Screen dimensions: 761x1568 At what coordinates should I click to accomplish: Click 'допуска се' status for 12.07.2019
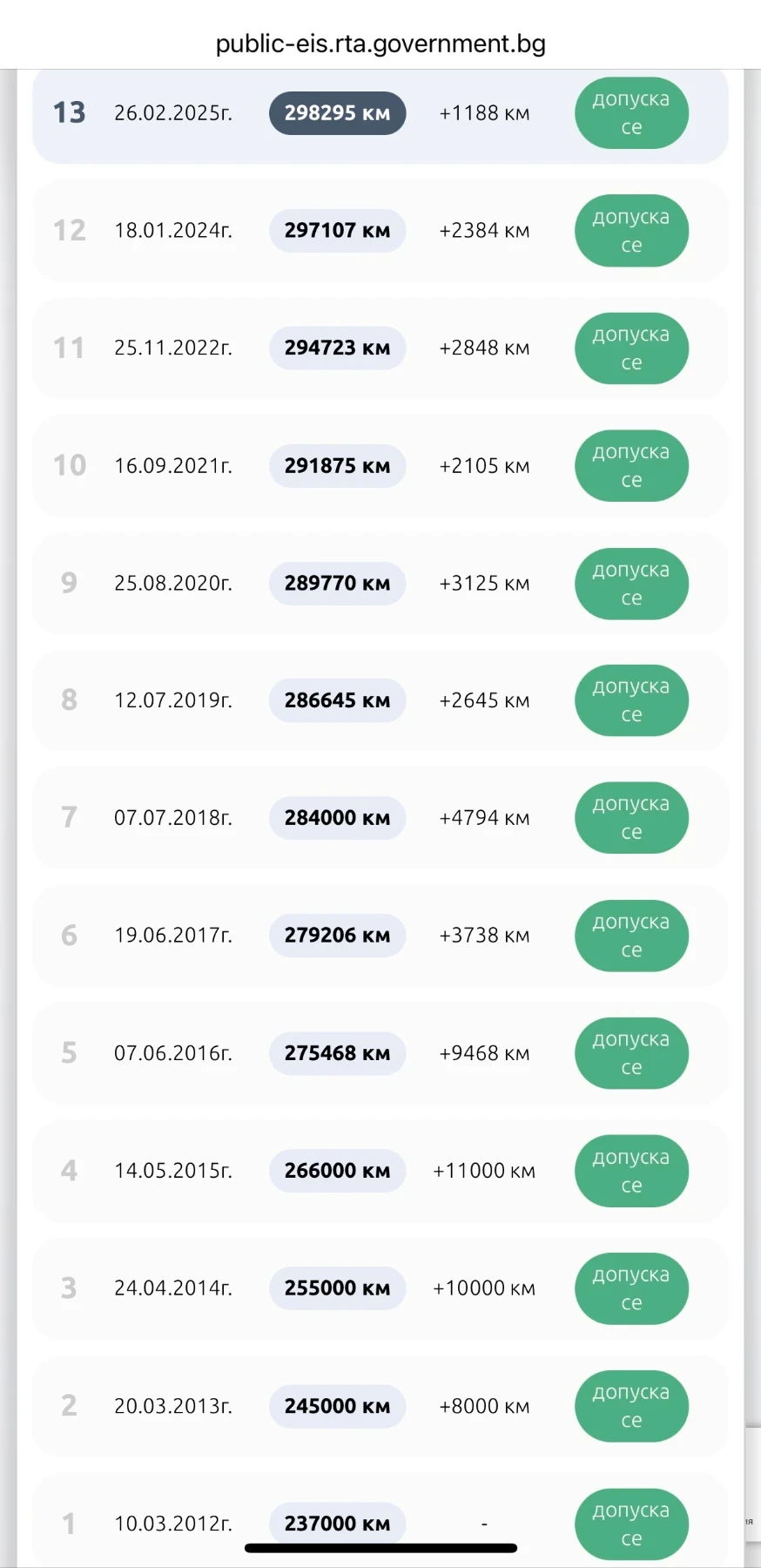pos(631,700)
